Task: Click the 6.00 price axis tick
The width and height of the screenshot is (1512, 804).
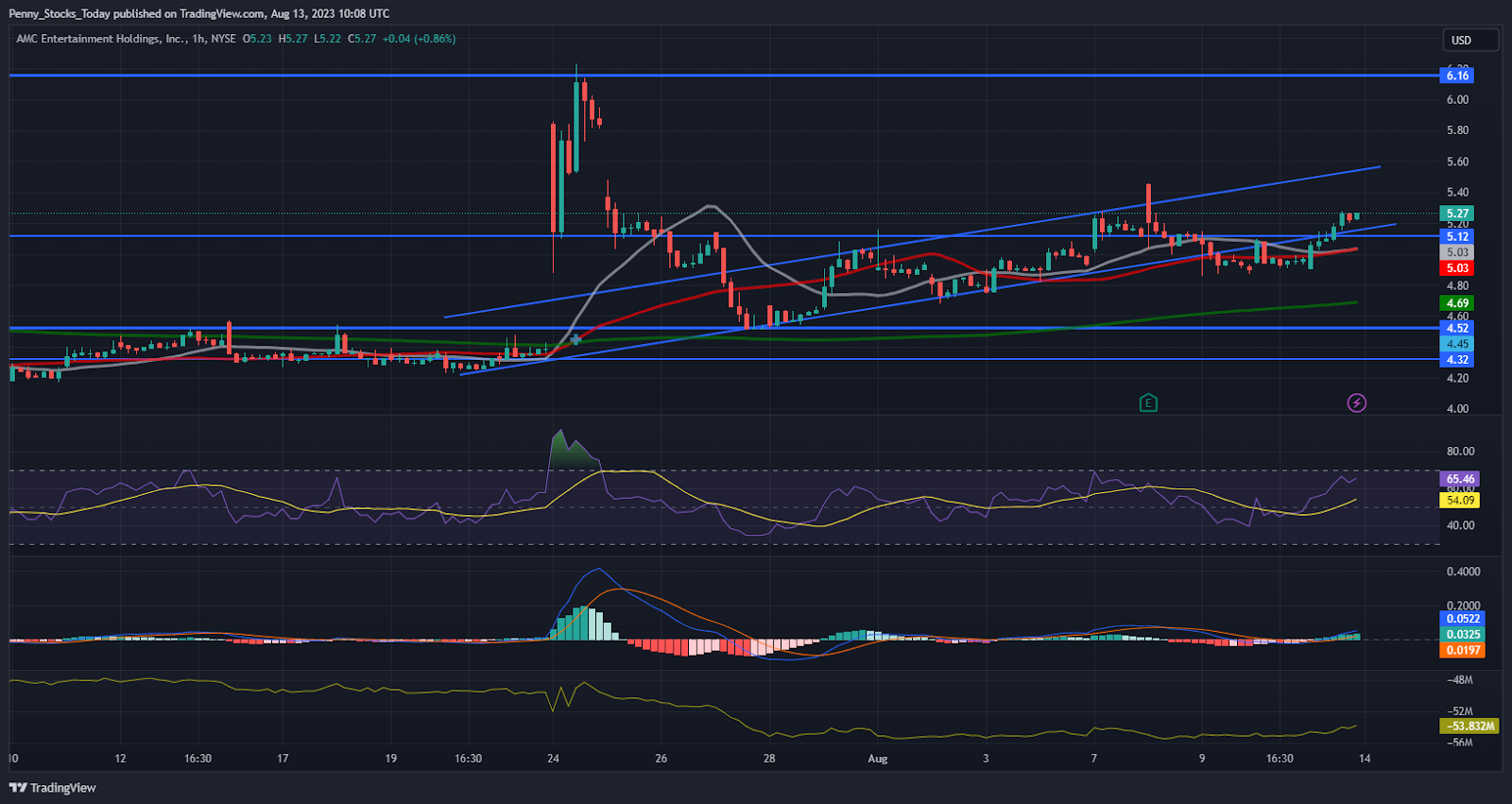Action: [1457, 99]
